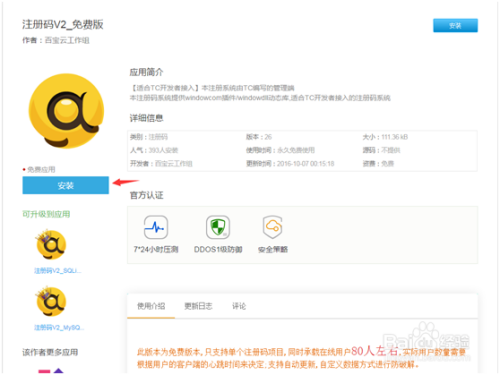Click the 安全策略 label
The width and height of the screenshot is (500, 375).
tap(273, 249)
